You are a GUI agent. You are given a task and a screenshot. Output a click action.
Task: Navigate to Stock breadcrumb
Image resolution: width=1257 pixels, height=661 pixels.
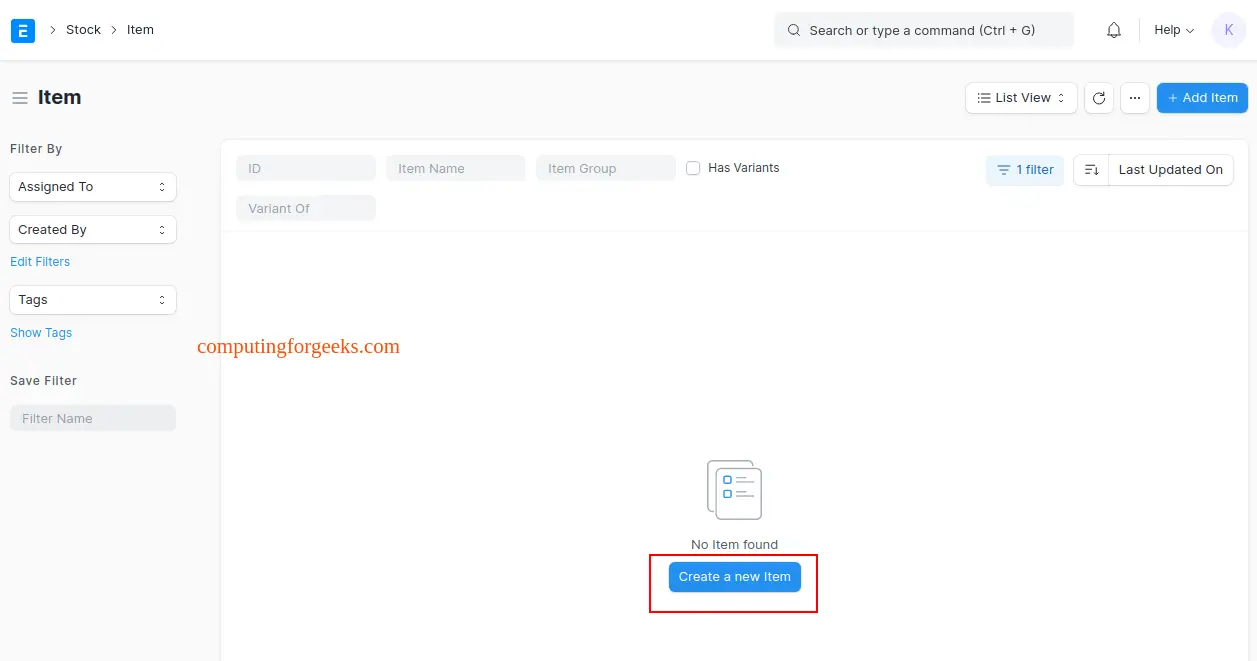pos(83,29)
